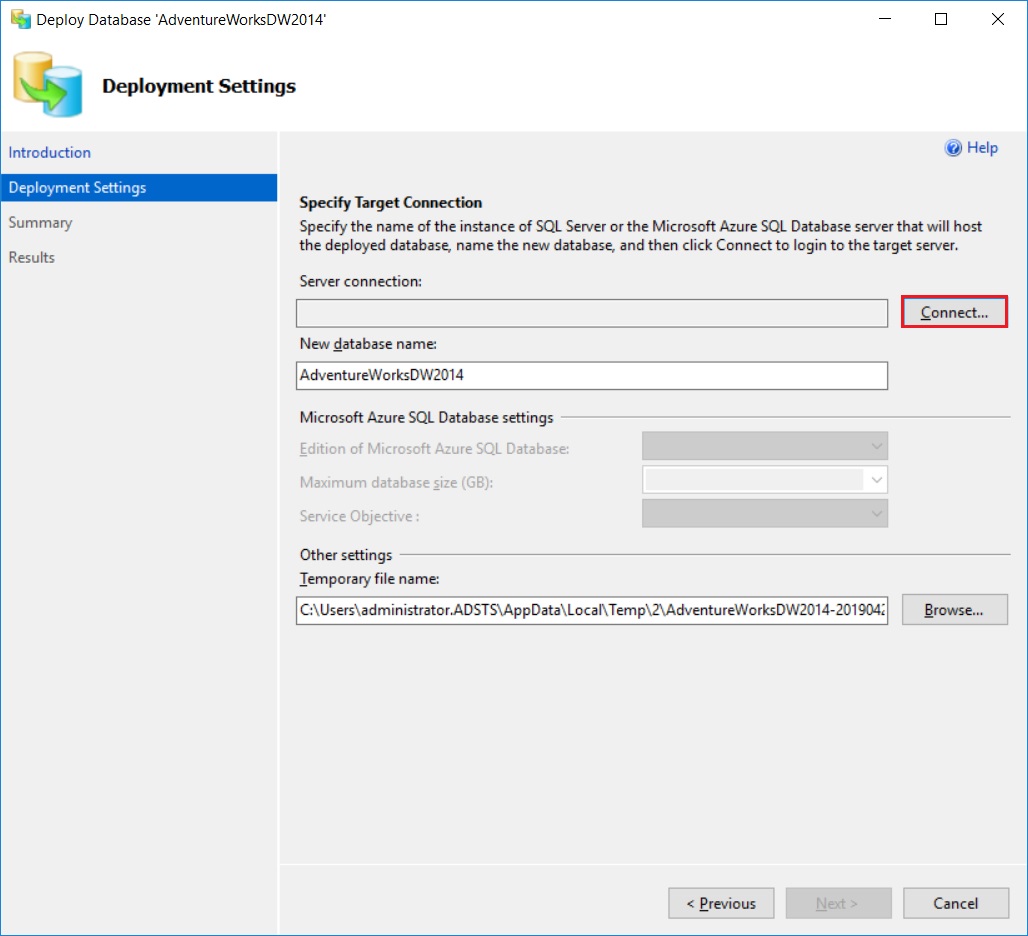Open Edition of Microsoft Azure SQL Database dropdown
The image size is (1028, 936).
764,446
